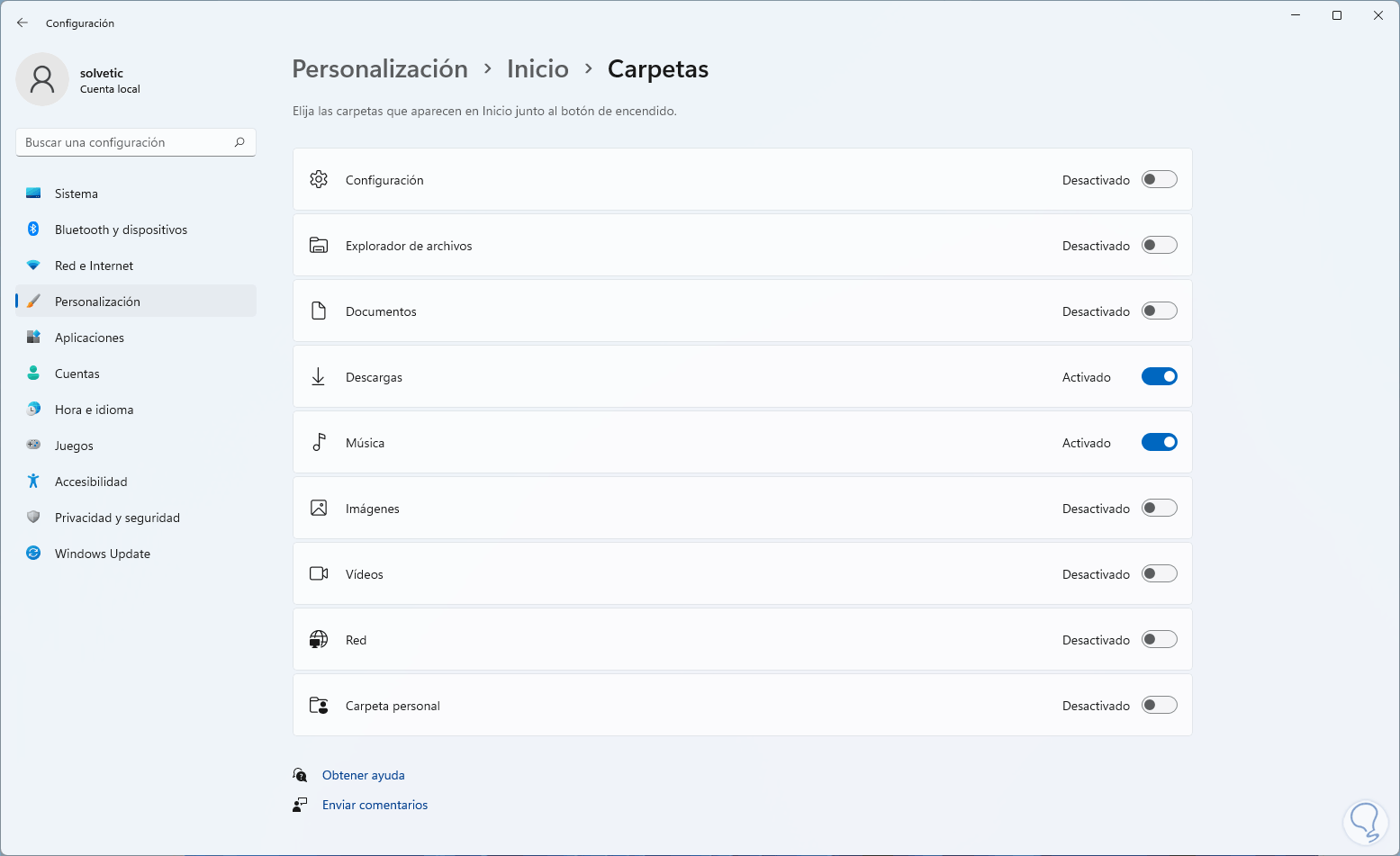Turn on the Explorador de archivos toggle
Image resolution: width=1400 pixels, height=856 pixels.
[1159, 246]
